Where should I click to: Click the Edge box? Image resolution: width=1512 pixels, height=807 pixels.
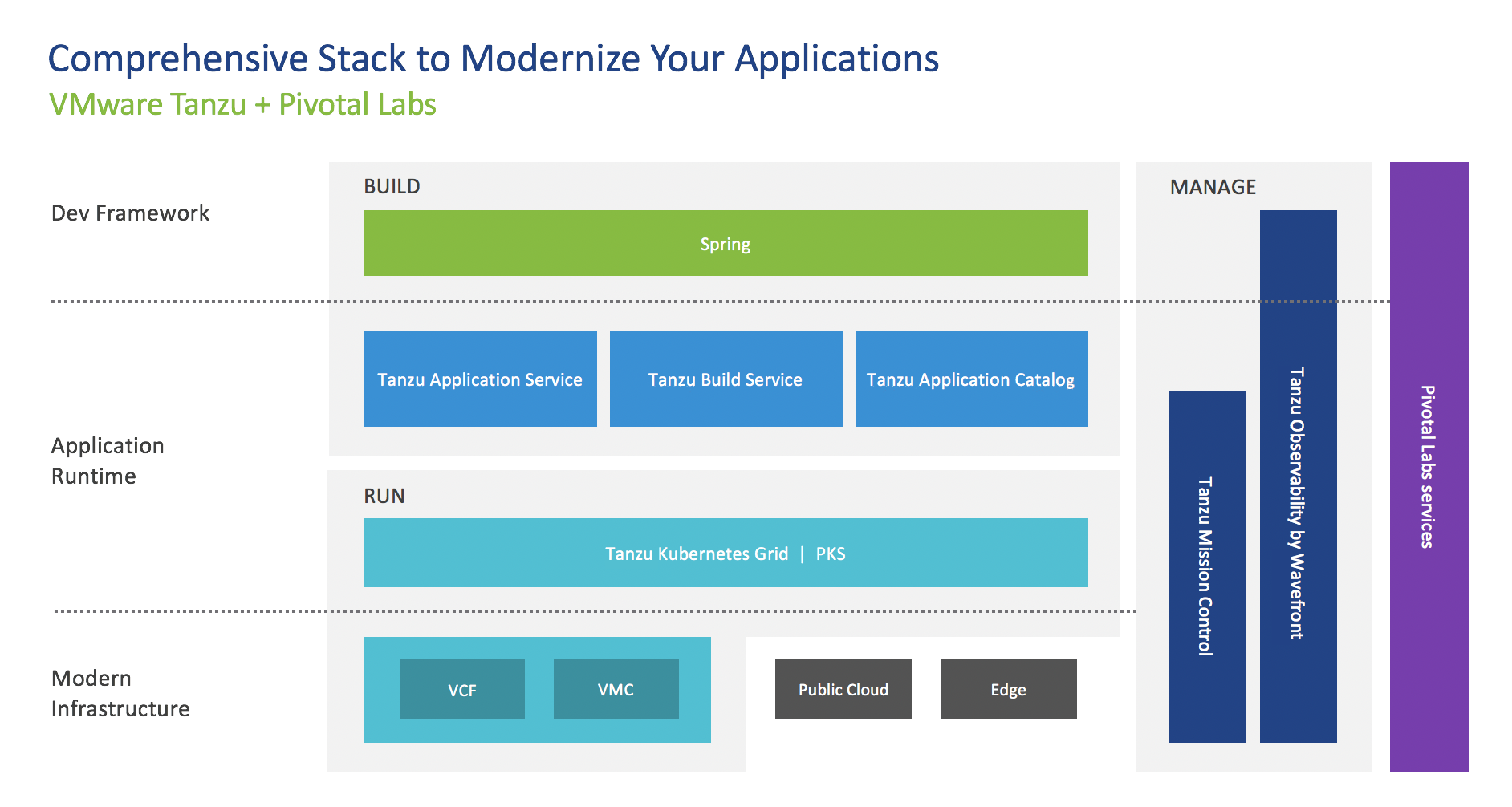click(1009, 689)
